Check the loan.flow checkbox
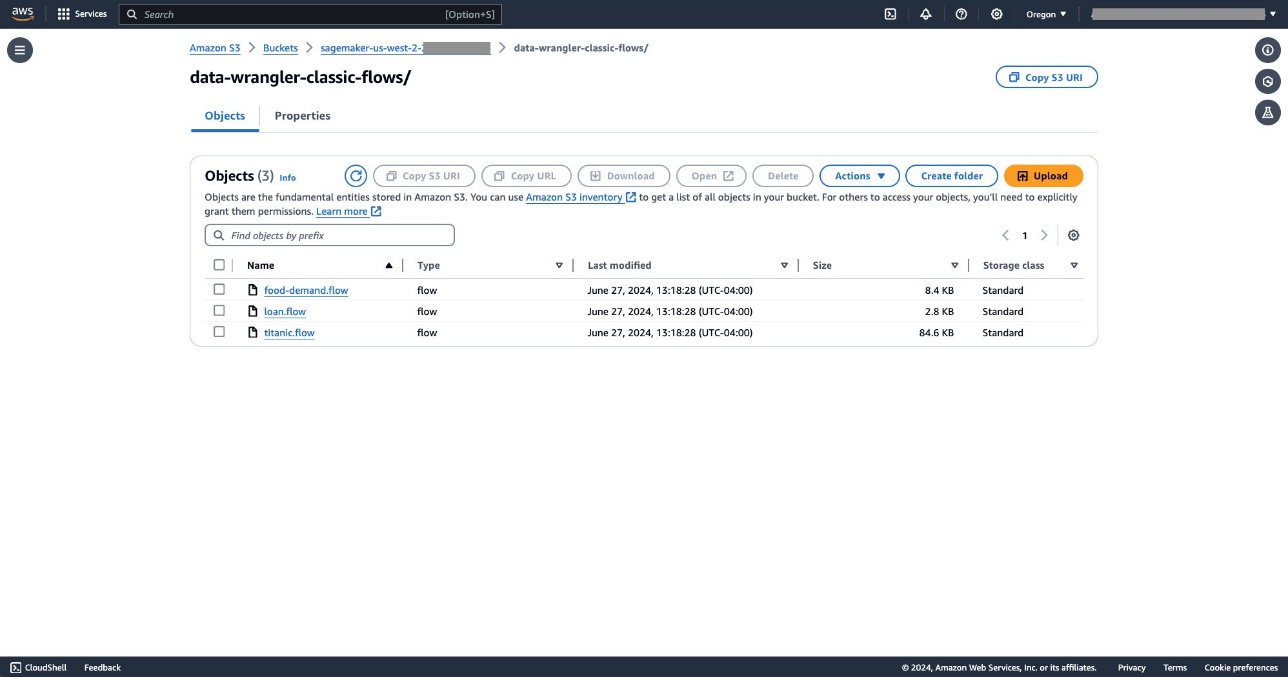1288x677 pixels. [x=219, y=310]
